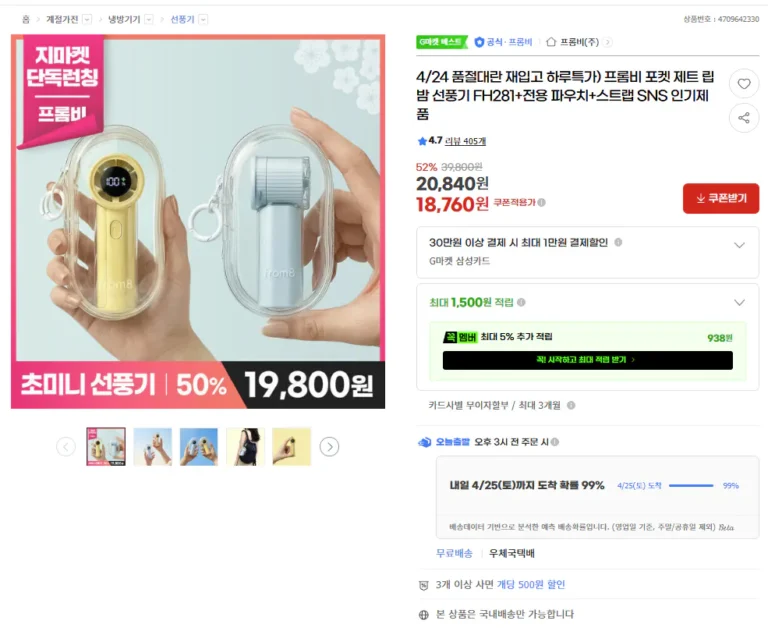Select the backpack product thumbnail
This screenshot has height=628, width=768.
pos(245,446)
